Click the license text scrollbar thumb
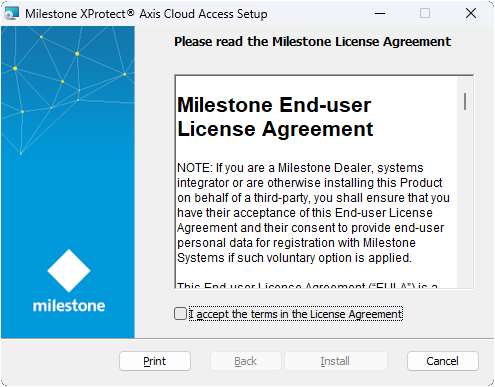 click(x=465, y=102)
